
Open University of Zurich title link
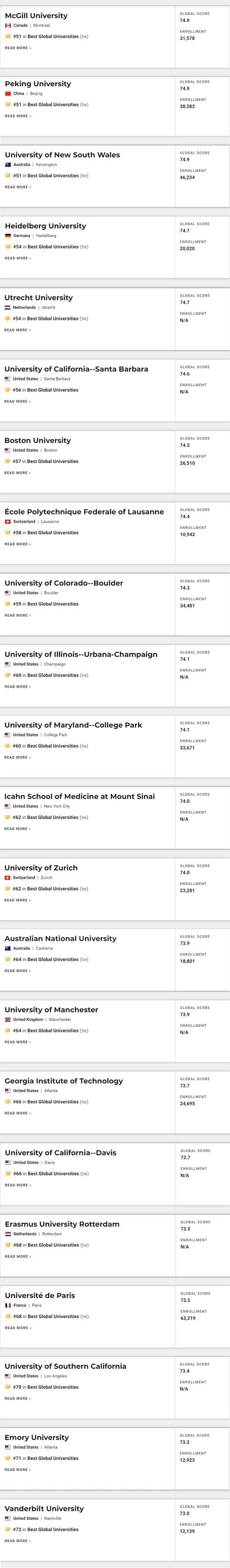41,867
